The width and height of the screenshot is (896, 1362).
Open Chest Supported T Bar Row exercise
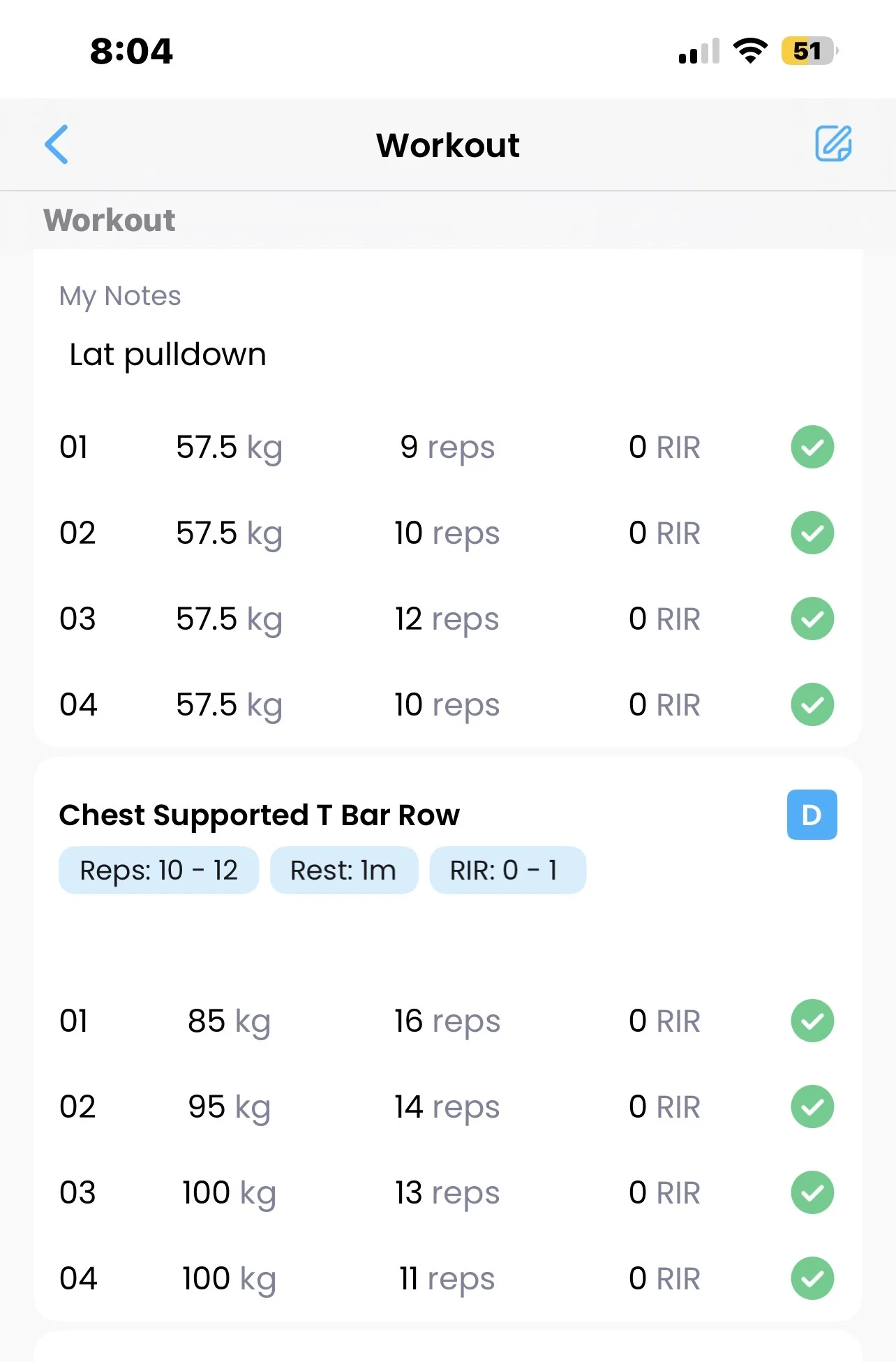pyautogui.click(x=260, y=815)
